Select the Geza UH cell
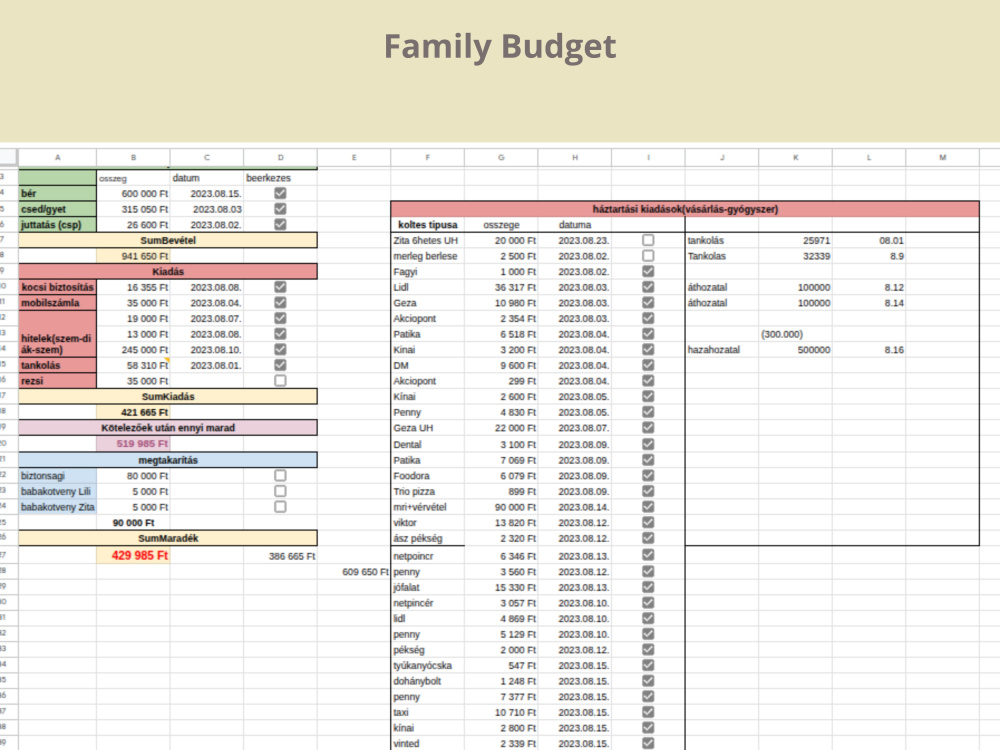This screenshot has width=1000, height=750. click(x=427, y=428)
